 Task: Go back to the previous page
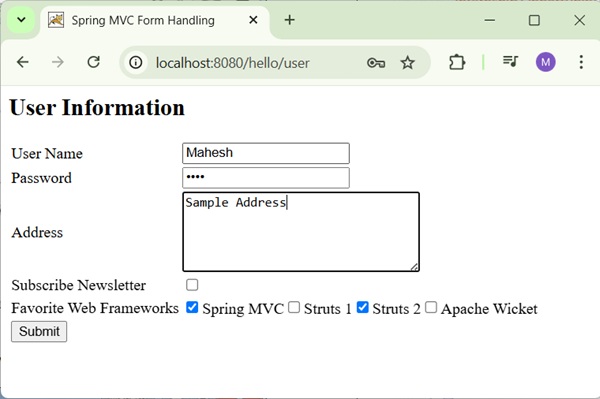click(23, 62)
